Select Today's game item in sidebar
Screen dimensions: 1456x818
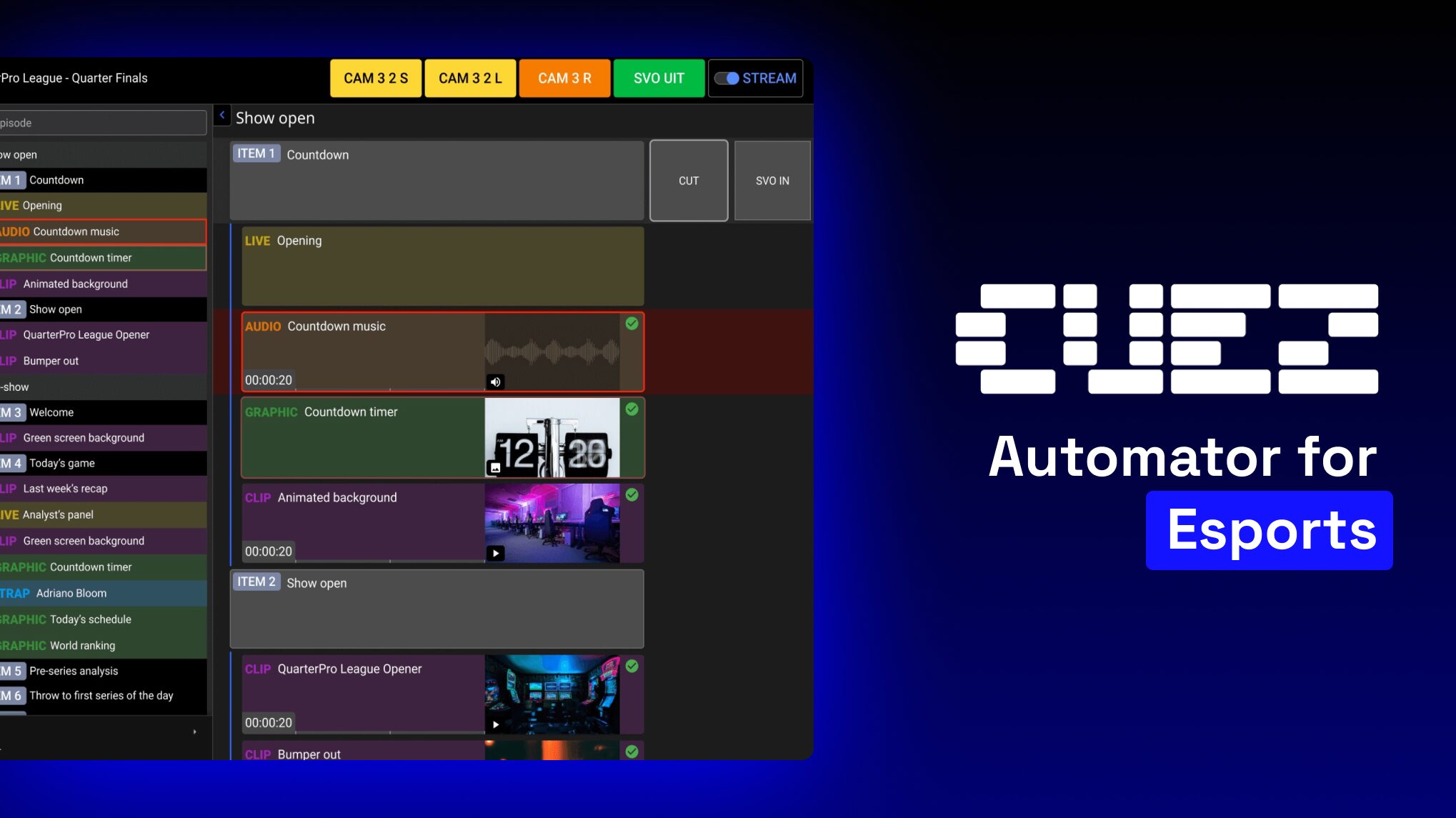[103, 463]
